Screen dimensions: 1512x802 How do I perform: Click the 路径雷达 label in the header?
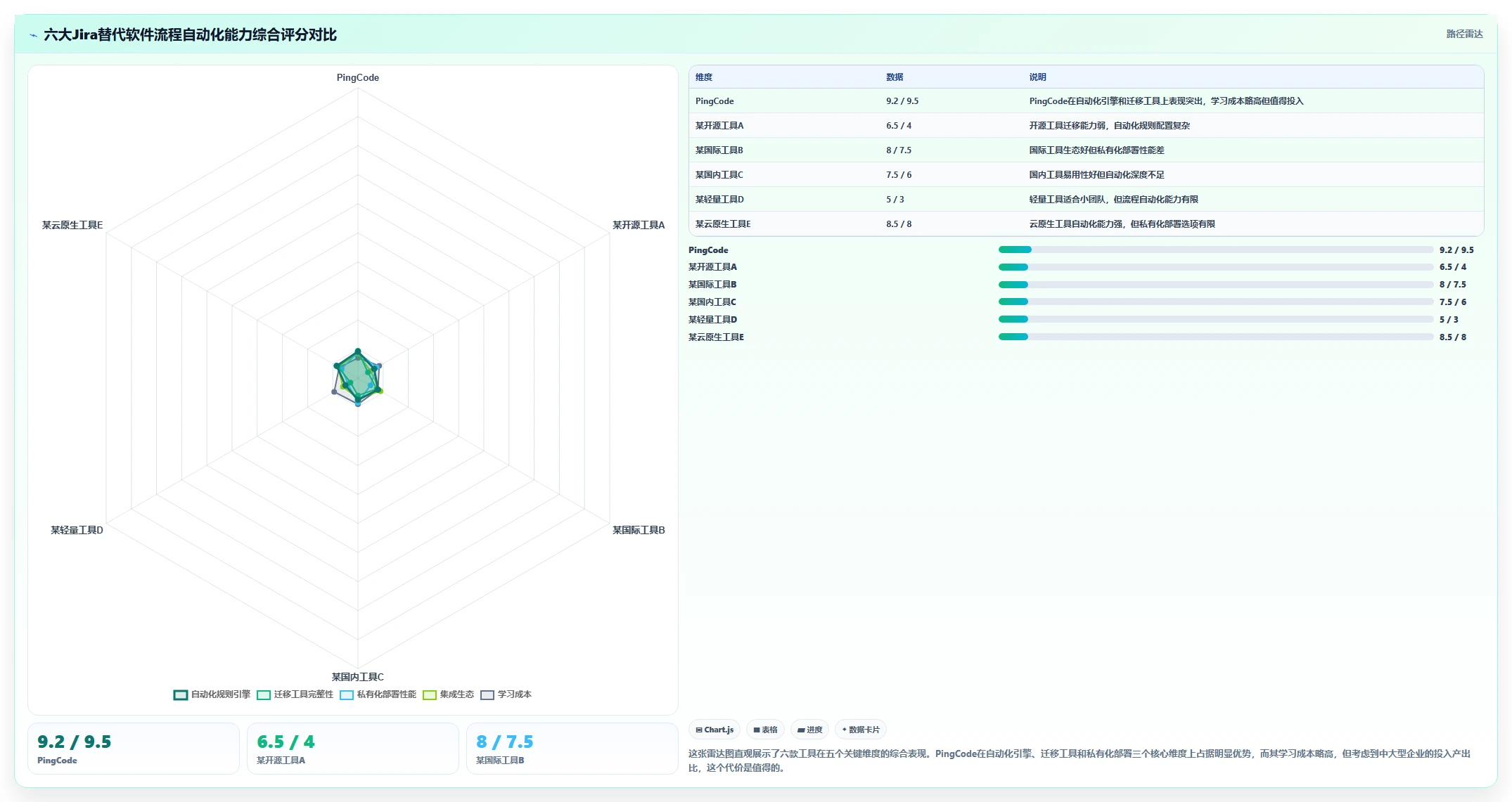pyautogui.click(x=1464, y=34)
